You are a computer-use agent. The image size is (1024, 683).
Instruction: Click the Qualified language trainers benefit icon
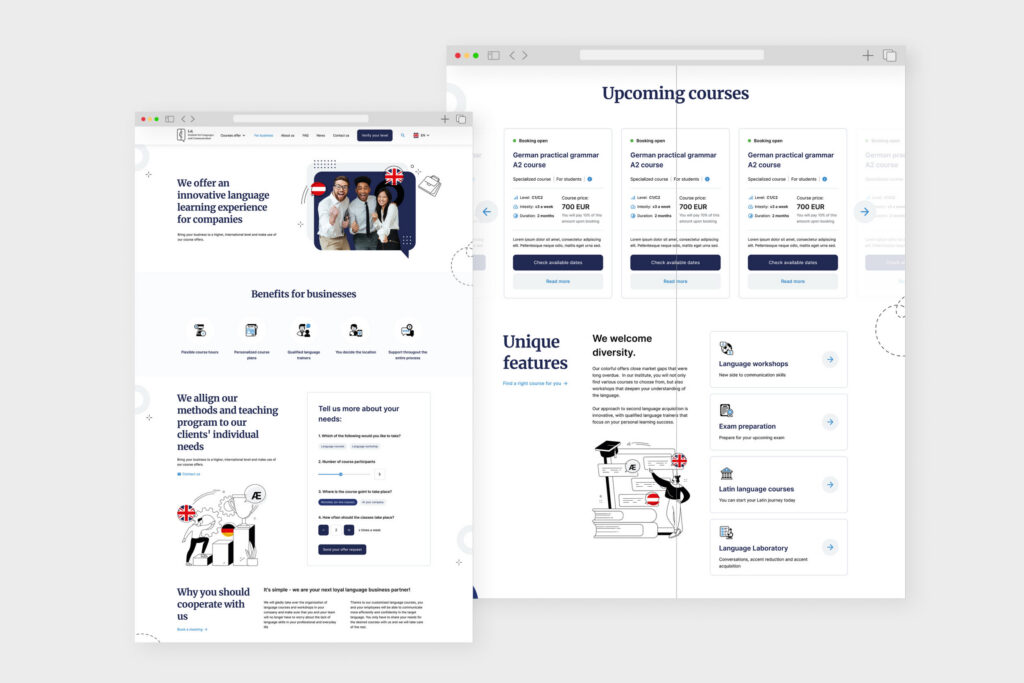coord(304,330)
